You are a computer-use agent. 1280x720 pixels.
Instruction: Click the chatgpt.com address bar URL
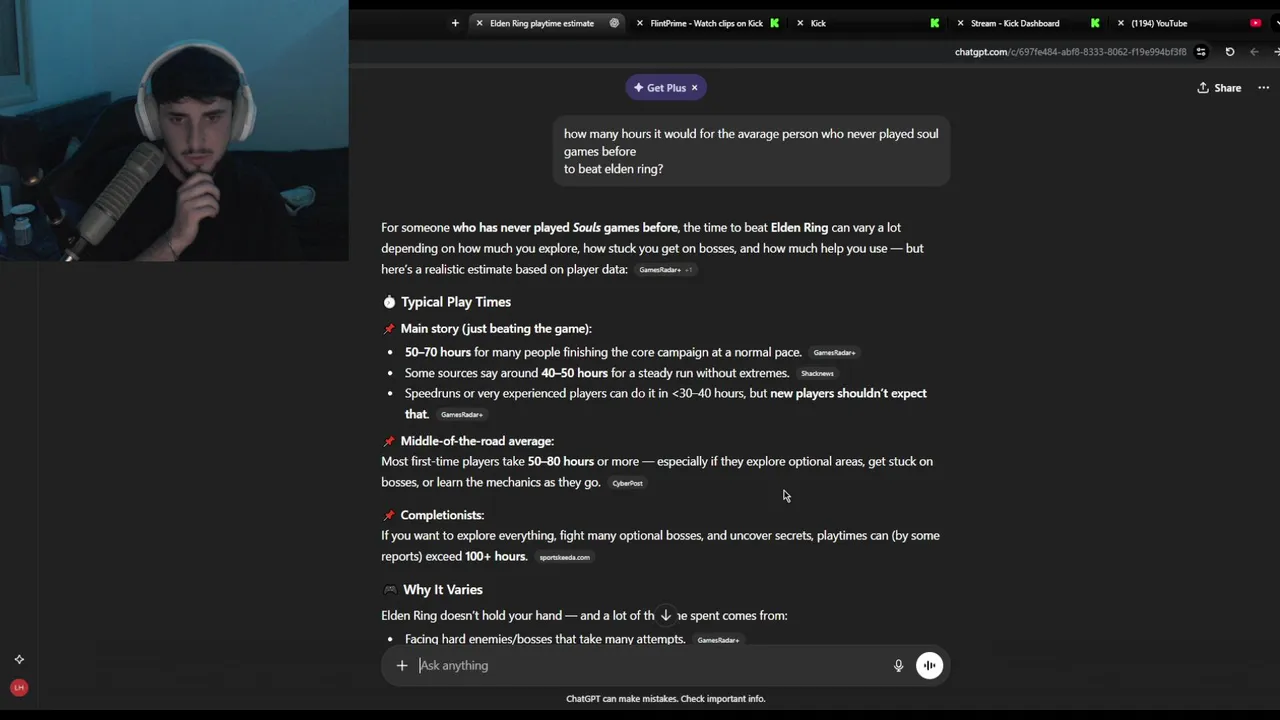pyautogui.click(x=1070, y=52)
